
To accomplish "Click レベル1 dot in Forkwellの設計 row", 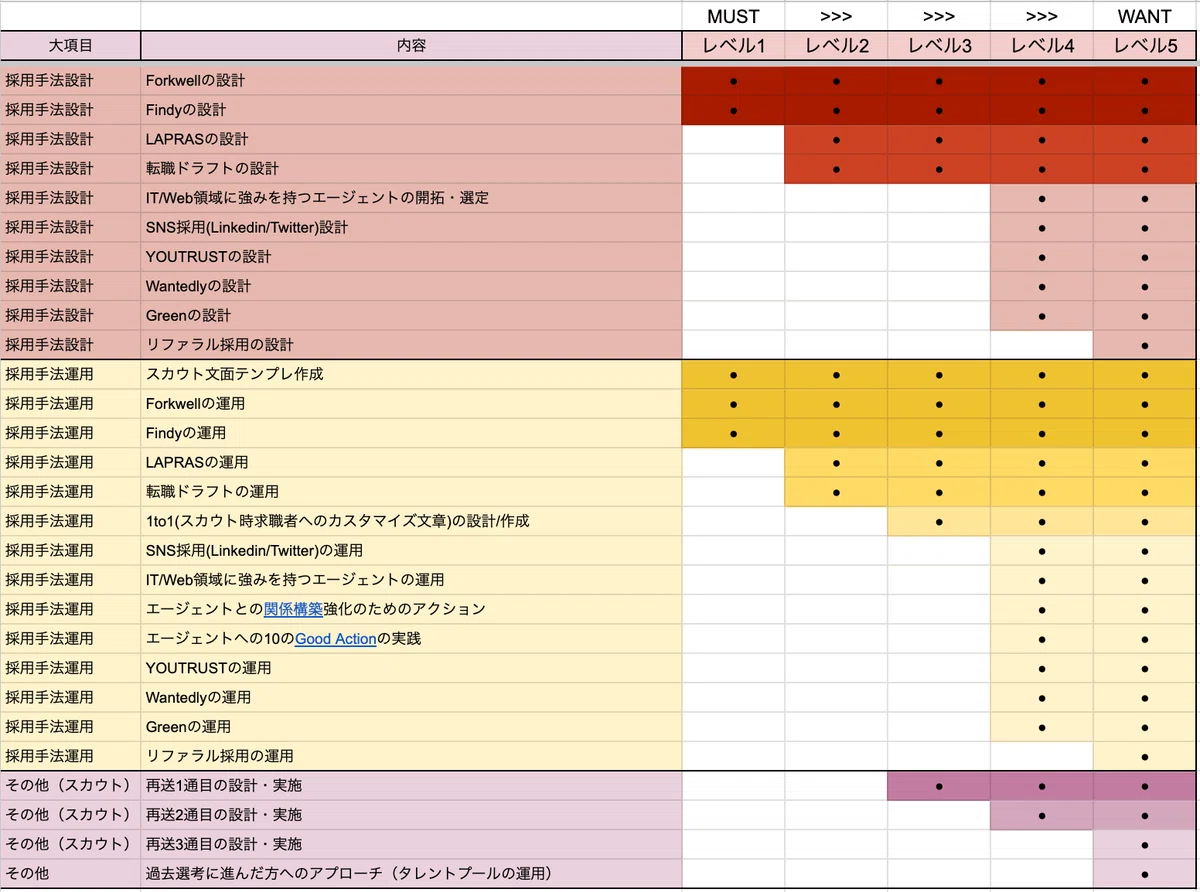I will pyautogui.click(x=733, y=81).
